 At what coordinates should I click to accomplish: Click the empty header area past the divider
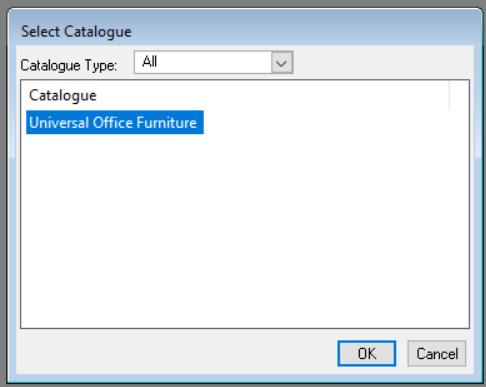pos(459,96)
